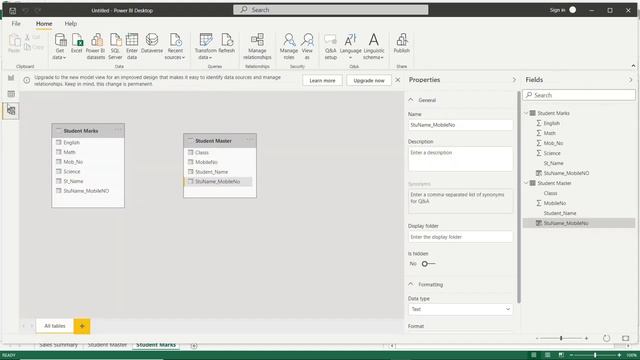Add a new layout tab
Screen dimensions: 640x360
tap(82, 326)
